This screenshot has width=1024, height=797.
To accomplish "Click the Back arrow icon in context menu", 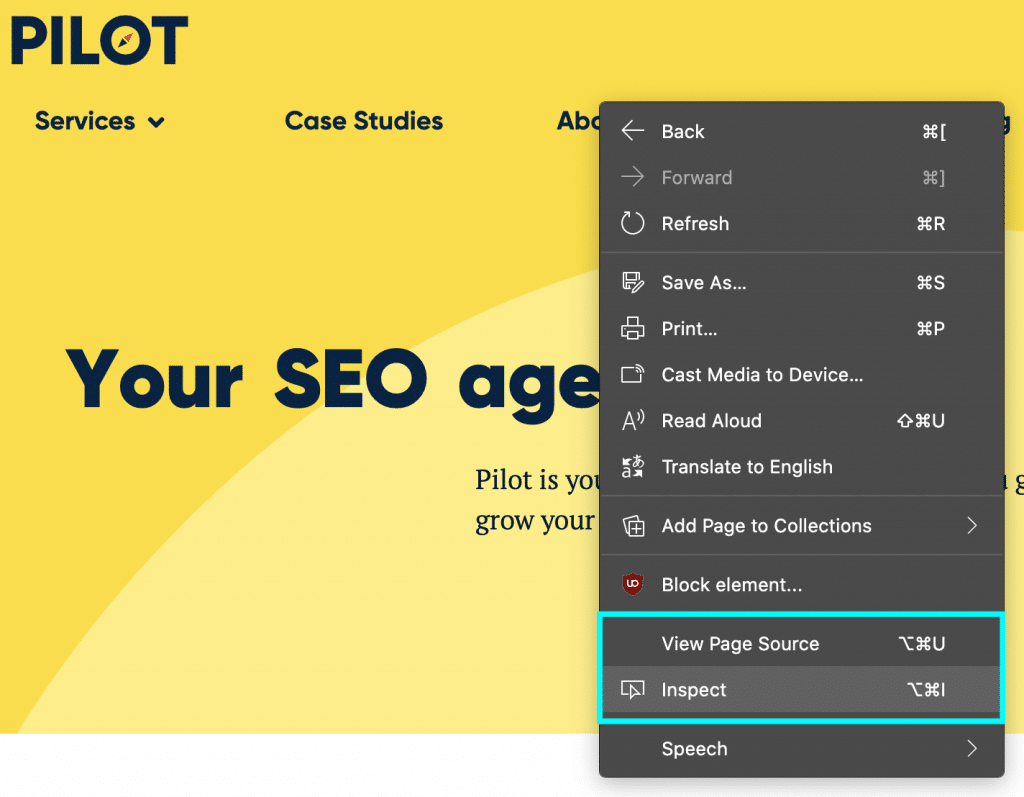I will [x=632, y=131].
